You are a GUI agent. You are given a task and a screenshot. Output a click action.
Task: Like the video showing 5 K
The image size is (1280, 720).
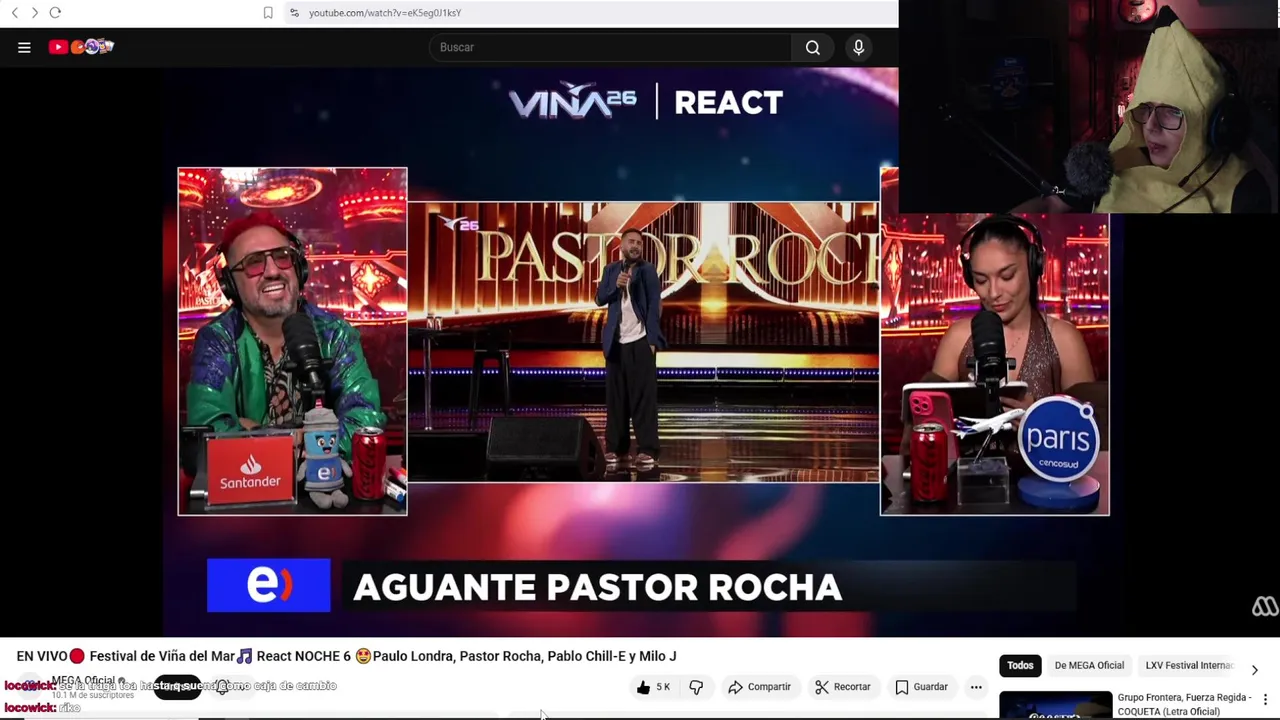point(653,687)
